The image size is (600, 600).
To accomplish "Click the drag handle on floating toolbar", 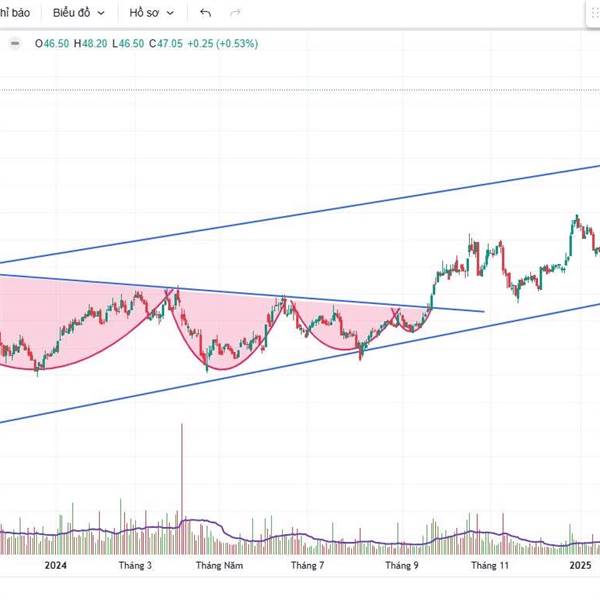I will click(x=595, y=13).
